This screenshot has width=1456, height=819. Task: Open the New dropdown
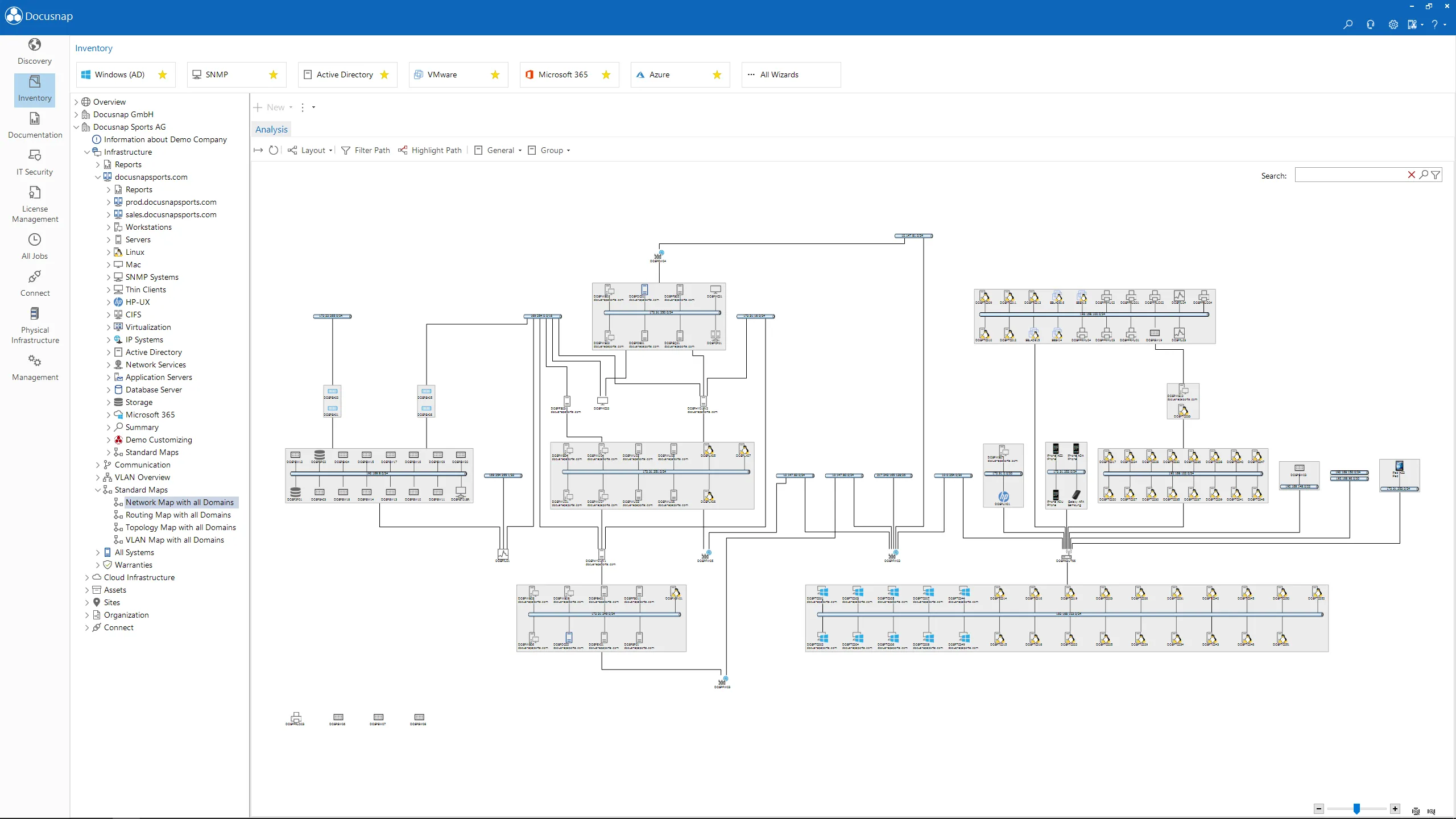[274, 107]
